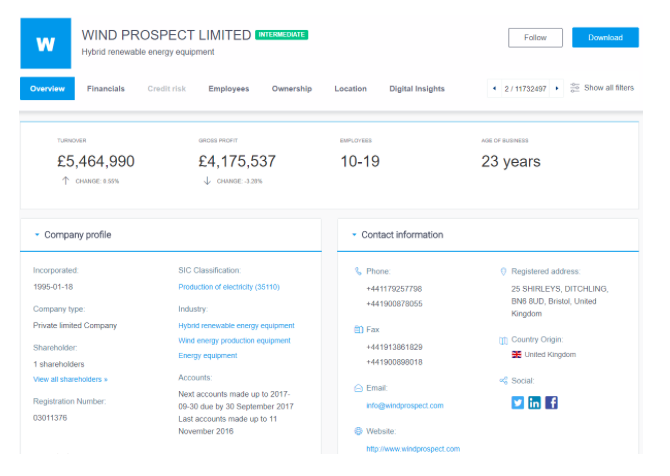The width and height of the screenshot is (670, 476).
Task: Open the Energy equipment industry link
Action: click(208, 356)
